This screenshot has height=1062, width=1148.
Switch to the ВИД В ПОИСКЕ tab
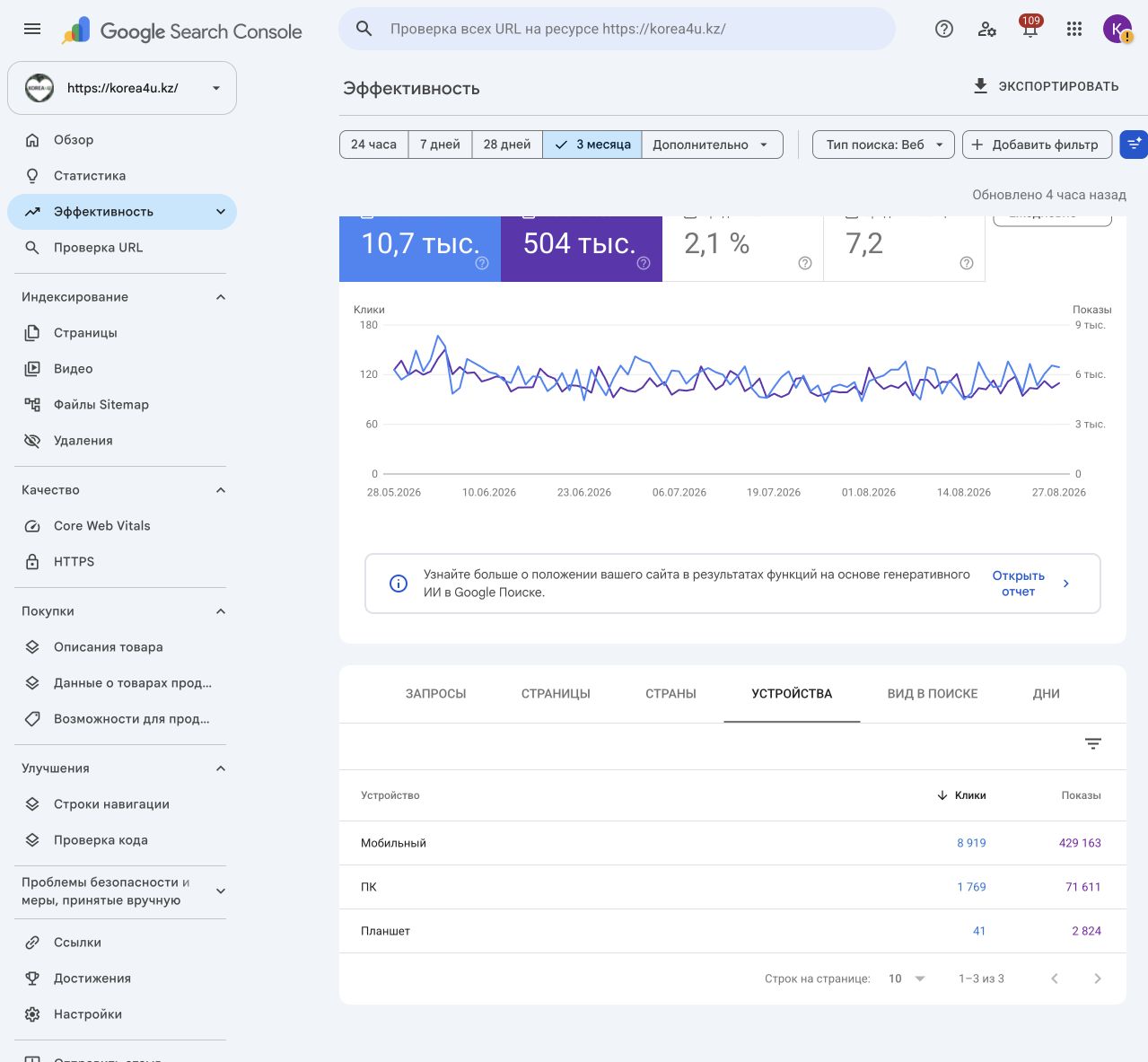pos(933,694)
